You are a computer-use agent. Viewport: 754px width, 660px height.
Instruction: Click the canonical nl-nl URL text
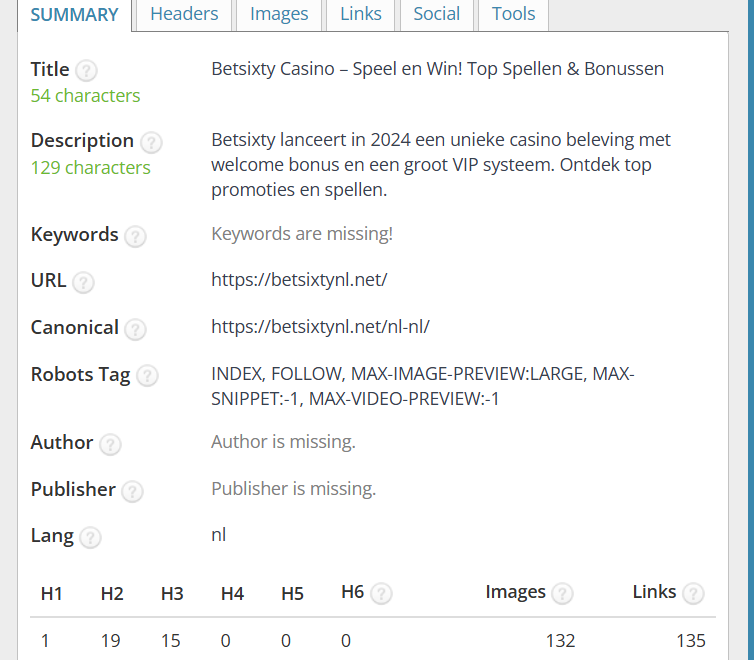click(x=320, y=327)
